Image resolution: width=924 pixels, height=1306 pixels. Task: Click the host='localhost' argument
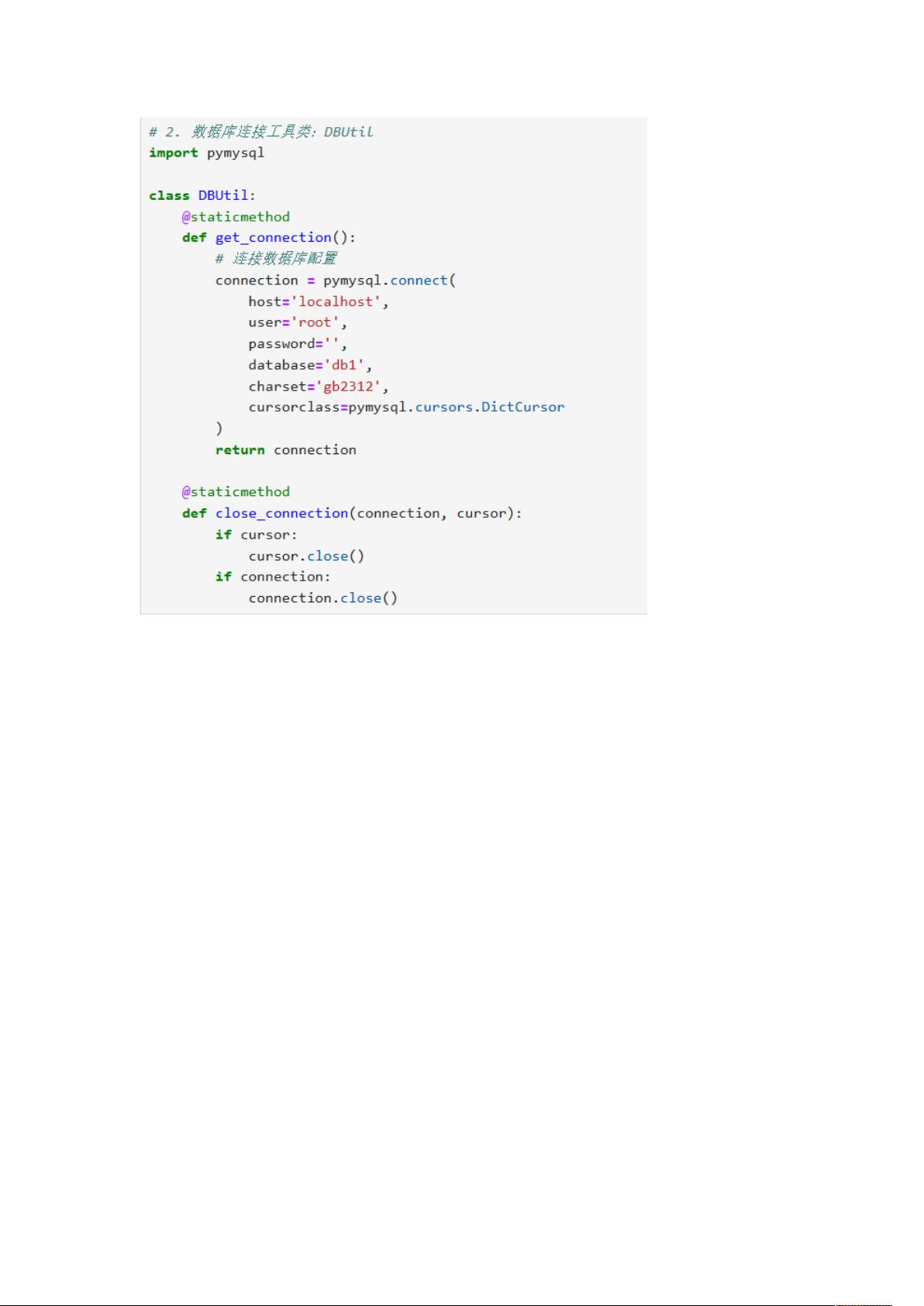click(x=319, y=302)
